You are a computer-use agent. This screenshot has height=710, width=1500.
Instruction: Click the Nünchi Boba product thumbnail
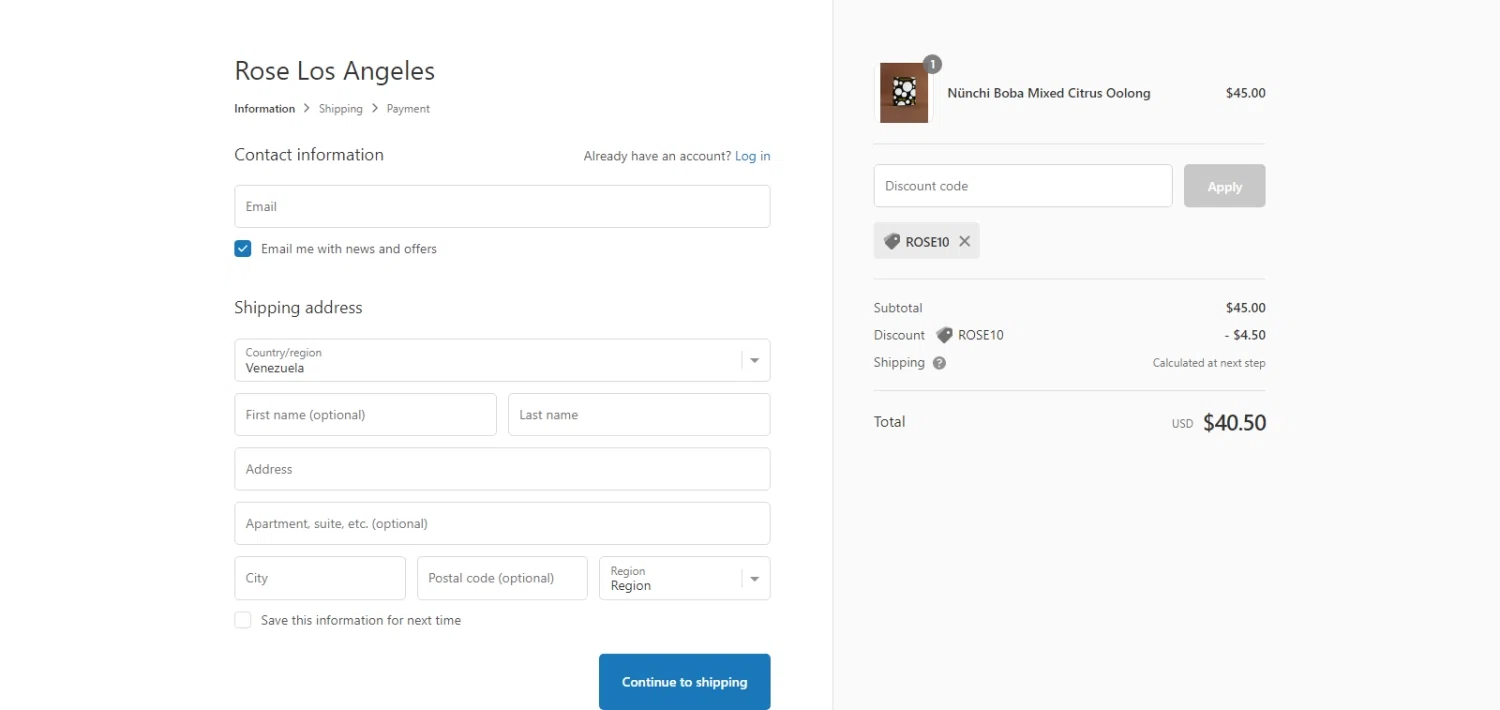tap(904, 93)
